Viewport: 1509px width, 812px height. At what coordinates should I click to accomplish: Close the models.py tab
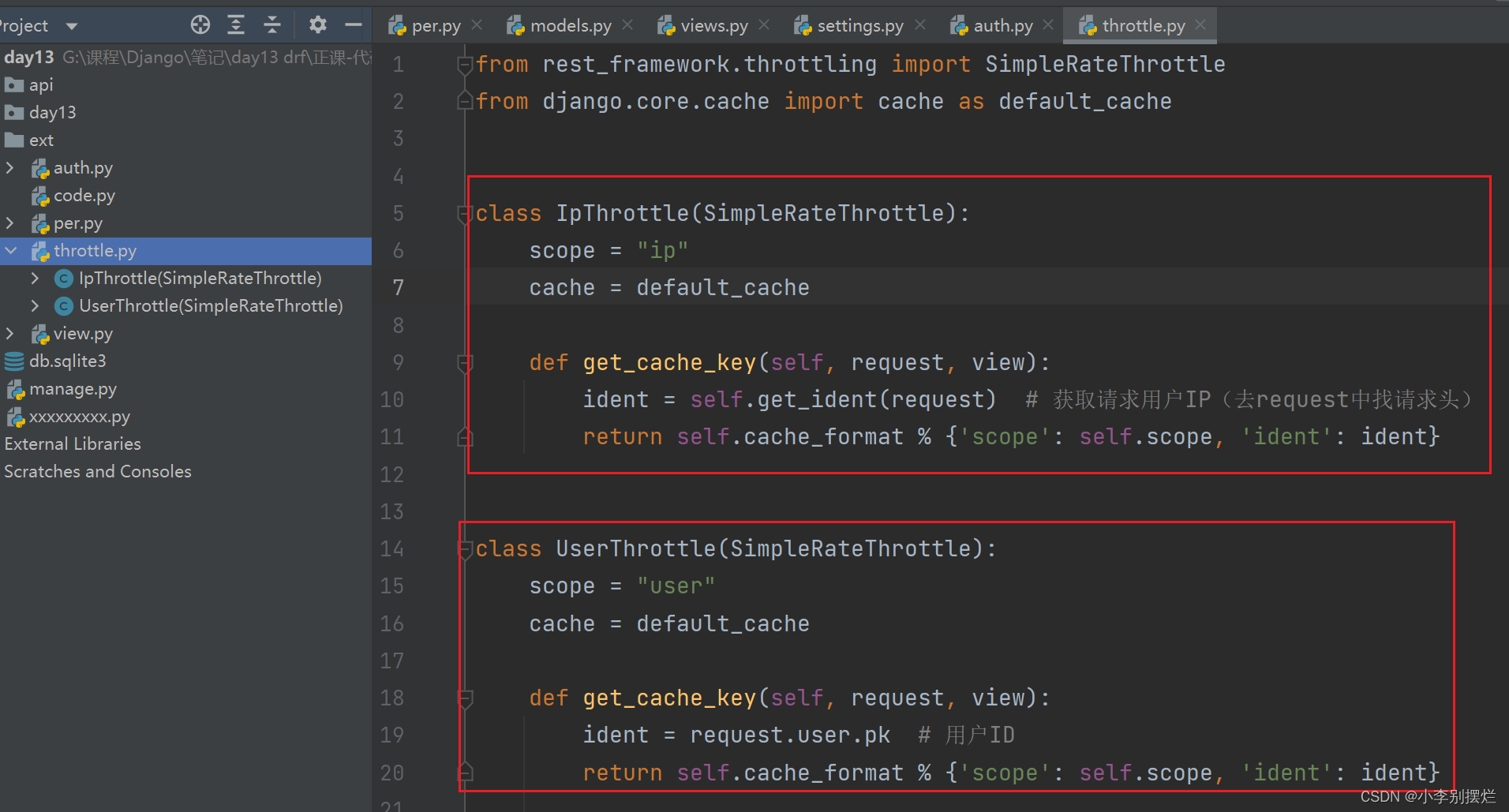(x=627, y=25)
